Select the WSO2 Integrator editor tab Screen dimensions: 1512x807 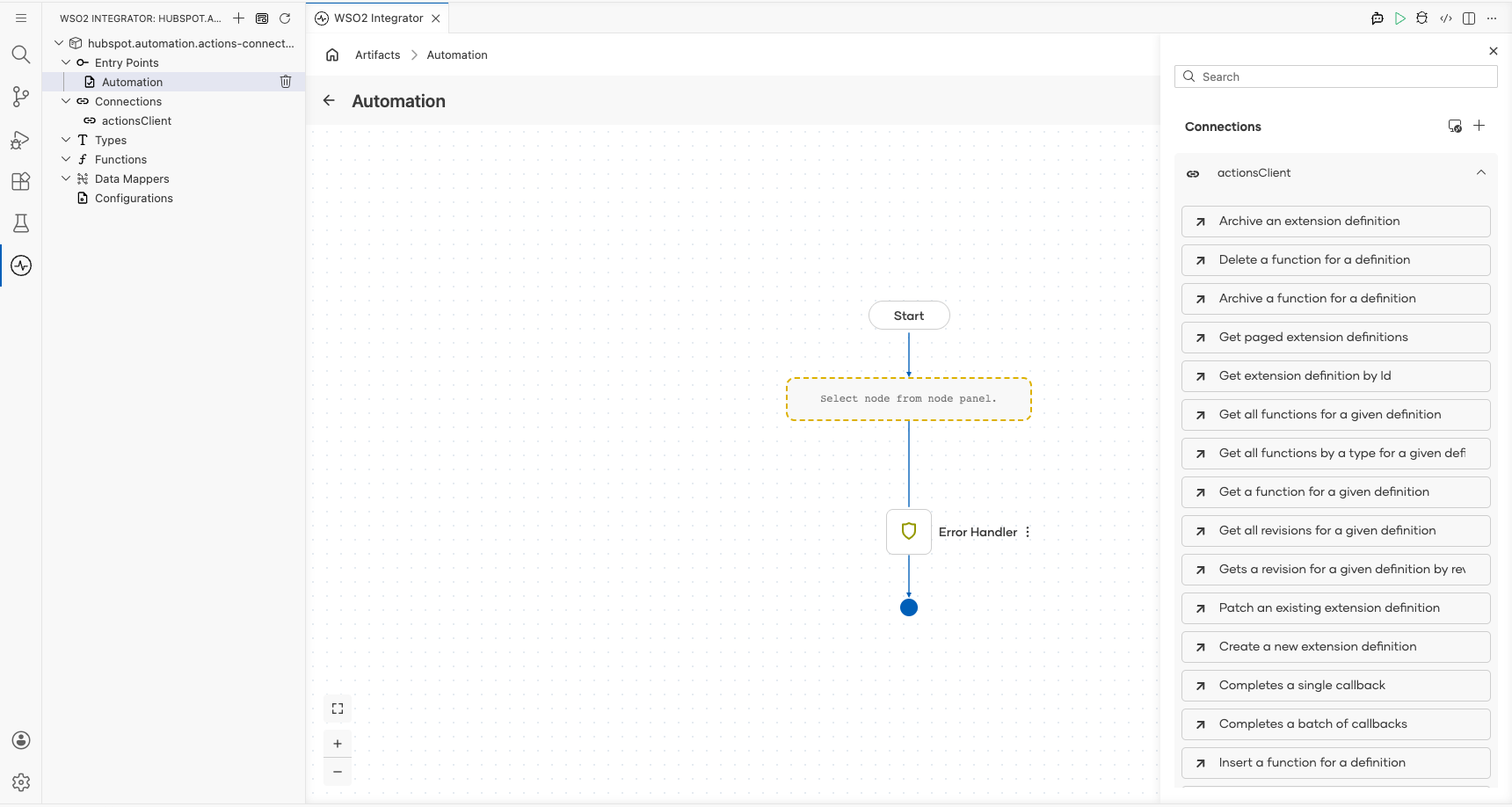378,18
